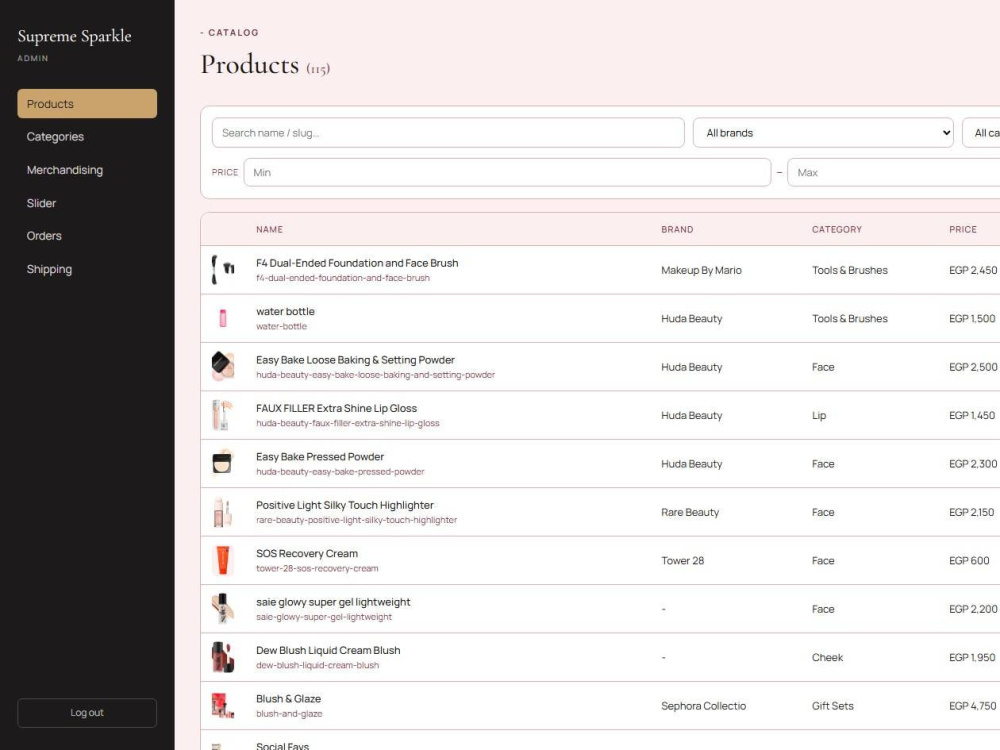Viewport: 1000px width, 750px height.
Task: Click the EGP 2,450 price cell
Action: click(x=973, y=270)
